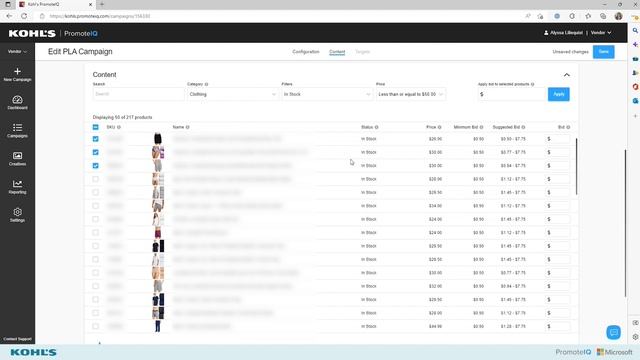The height and width of the screenshot is (360, 640).
Task: Collapse the Content section chevron
Action: point(567,75)
